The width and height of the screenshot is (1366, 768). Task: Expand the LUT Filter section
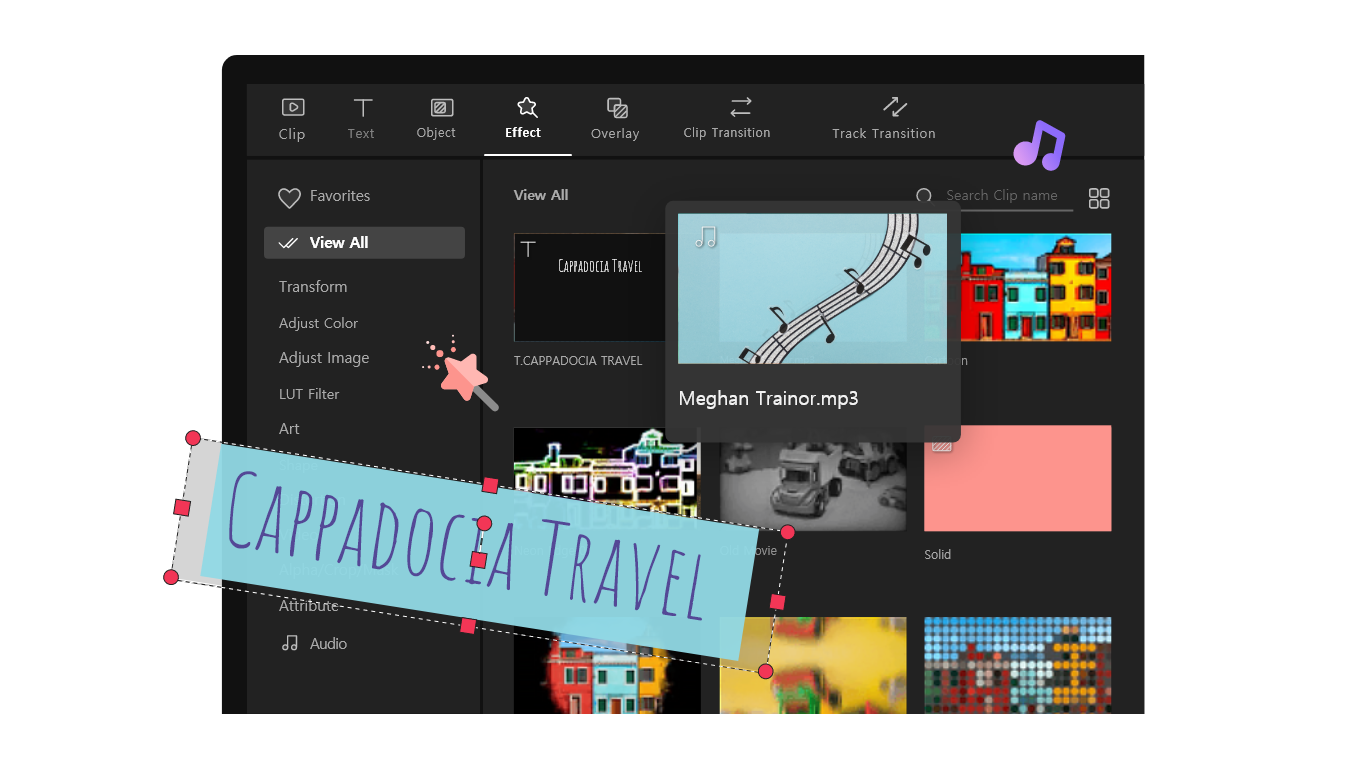(x=308, y=393)
